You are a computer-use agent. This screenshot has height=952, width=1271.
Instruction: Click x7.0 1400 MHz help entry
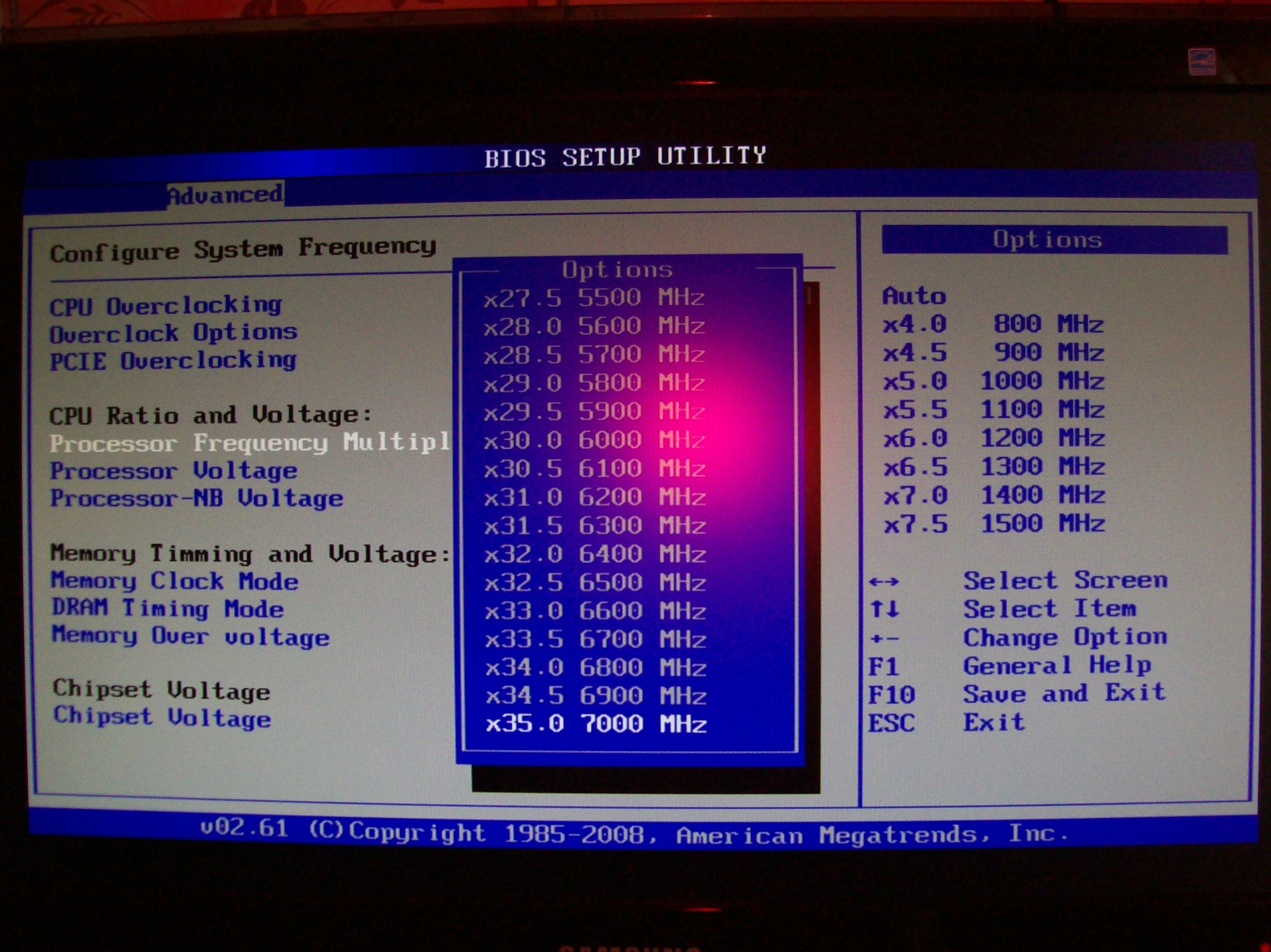pos(994,495)
